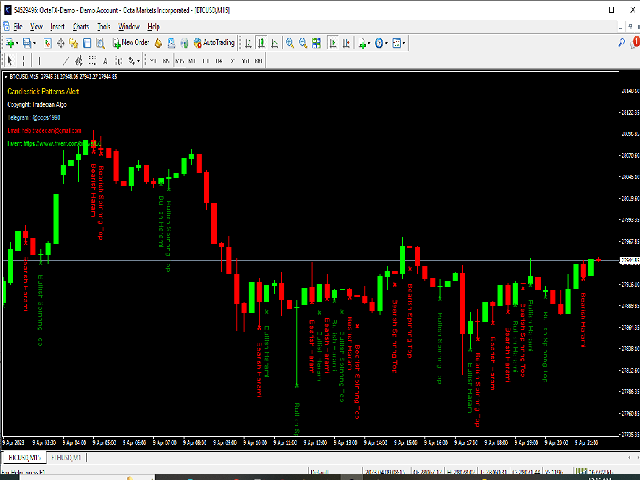
Task: Show the Data Window panel
Action: pos(61,43)
